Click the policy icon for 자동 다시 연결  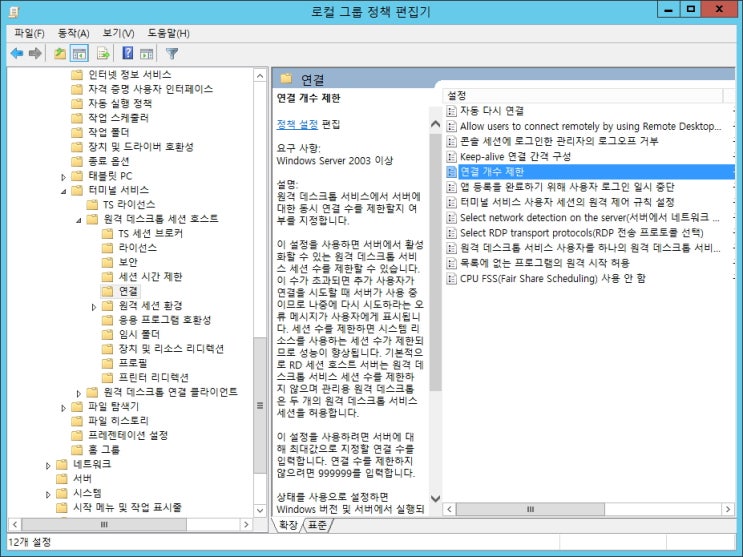pyautogui.click(x=452, y=111)
